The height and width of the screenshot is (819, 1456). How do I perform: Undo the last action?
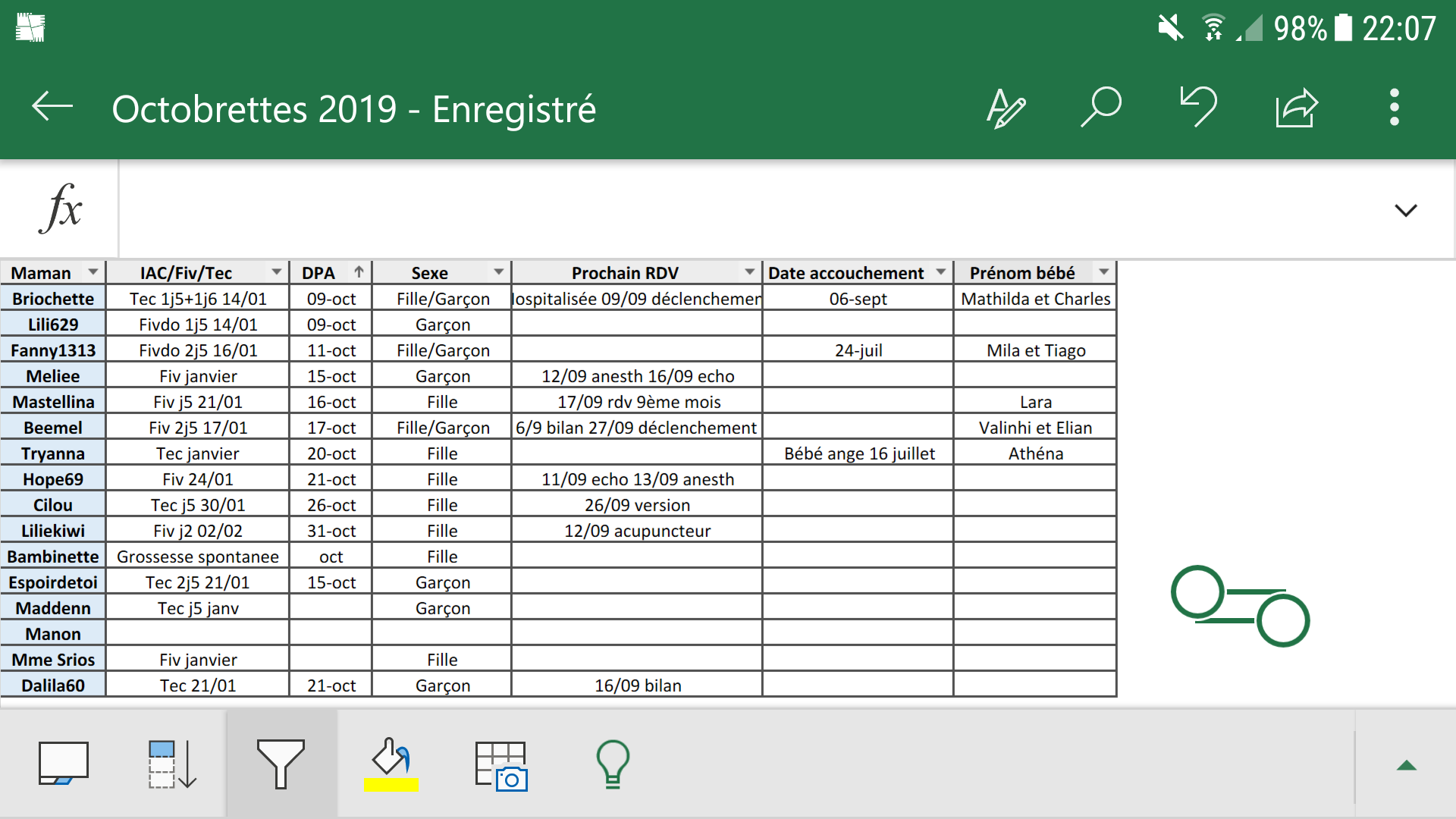1198,108
